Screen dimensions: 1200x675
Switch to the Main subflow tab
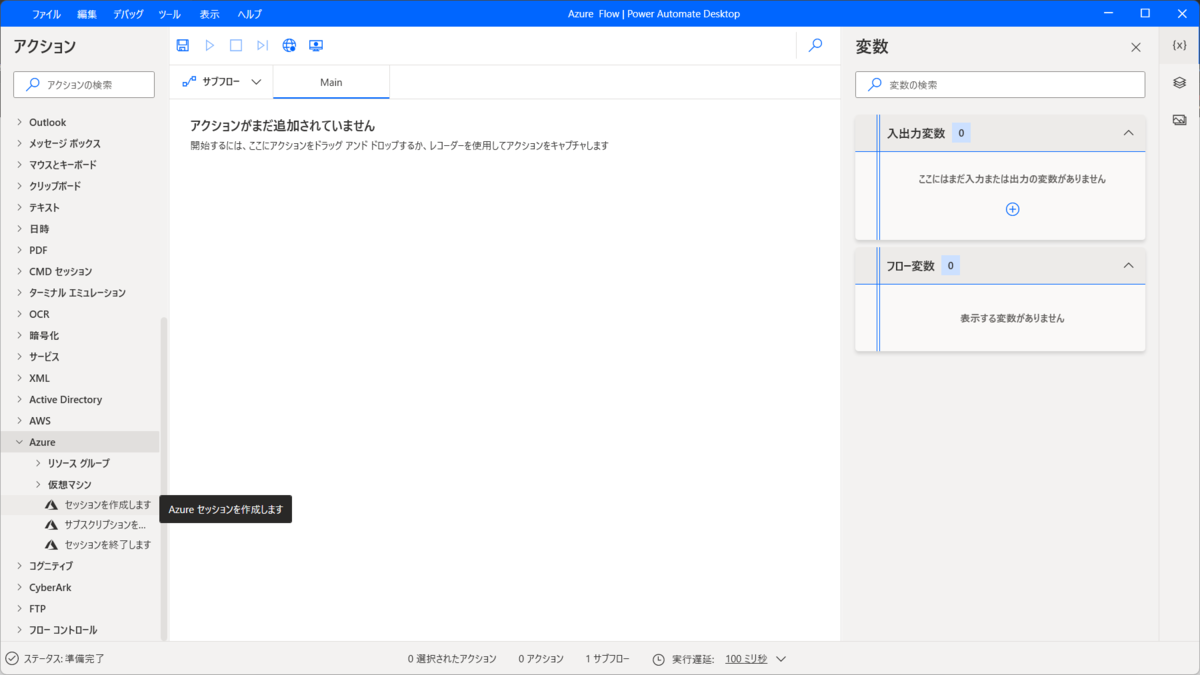(x=331, y=82)
